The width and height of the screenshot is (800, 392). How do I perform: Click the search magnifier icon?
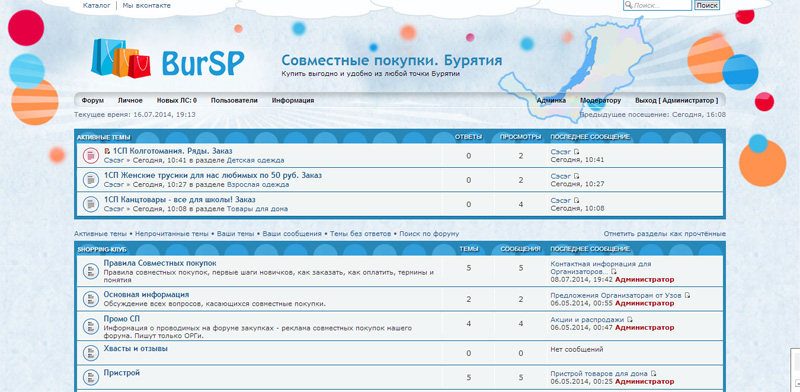629,5
